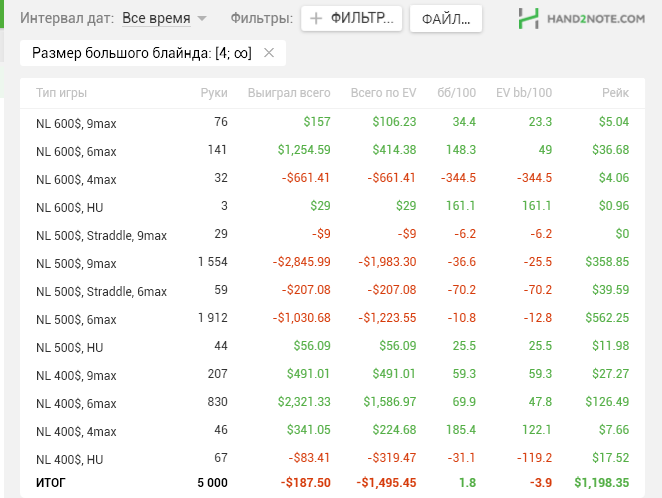The height and width of the screenshot is (498, 662).
Task: Click the ФАЙЛ button
Action: point(446,19)
